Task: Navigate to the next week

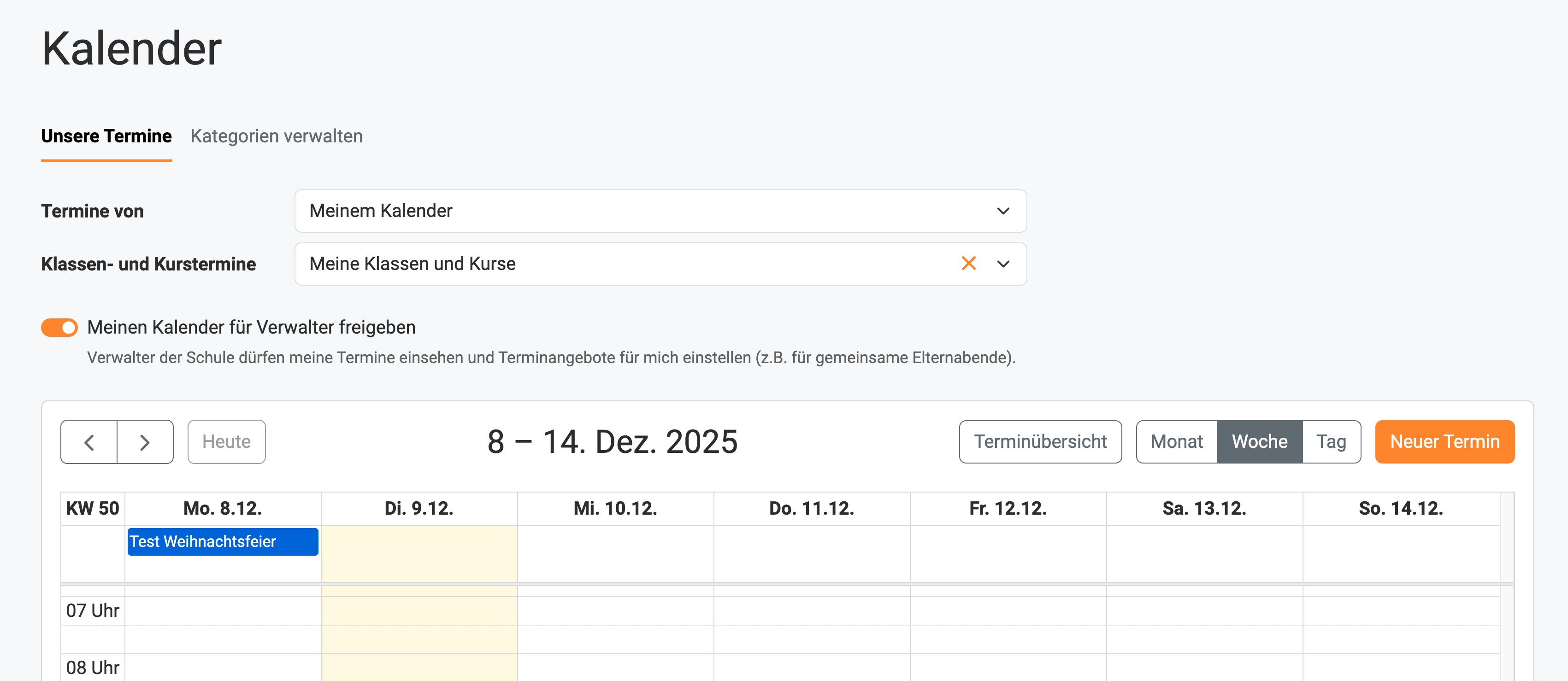Action: [145, 442]
